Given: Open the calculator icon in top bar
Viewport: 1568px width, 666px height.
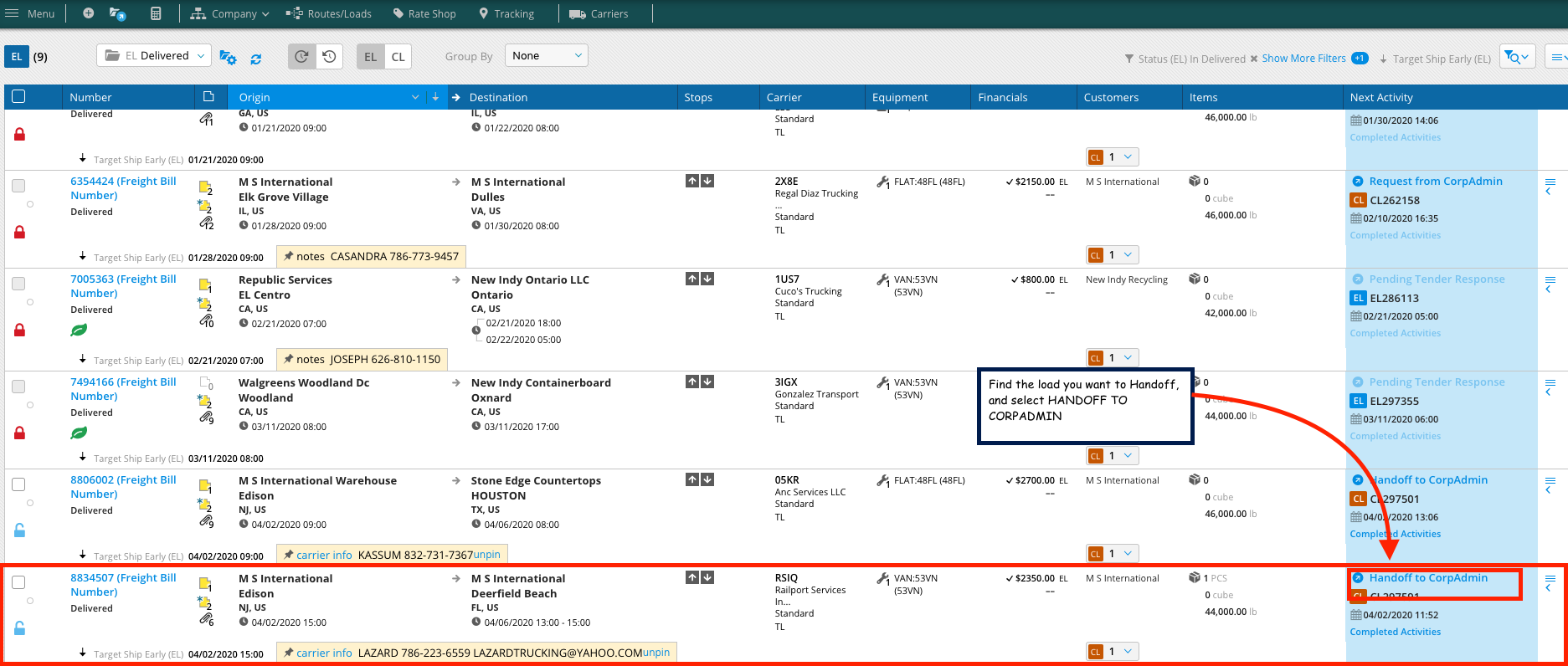Looking at the screenshot, I should coord(156,13).
